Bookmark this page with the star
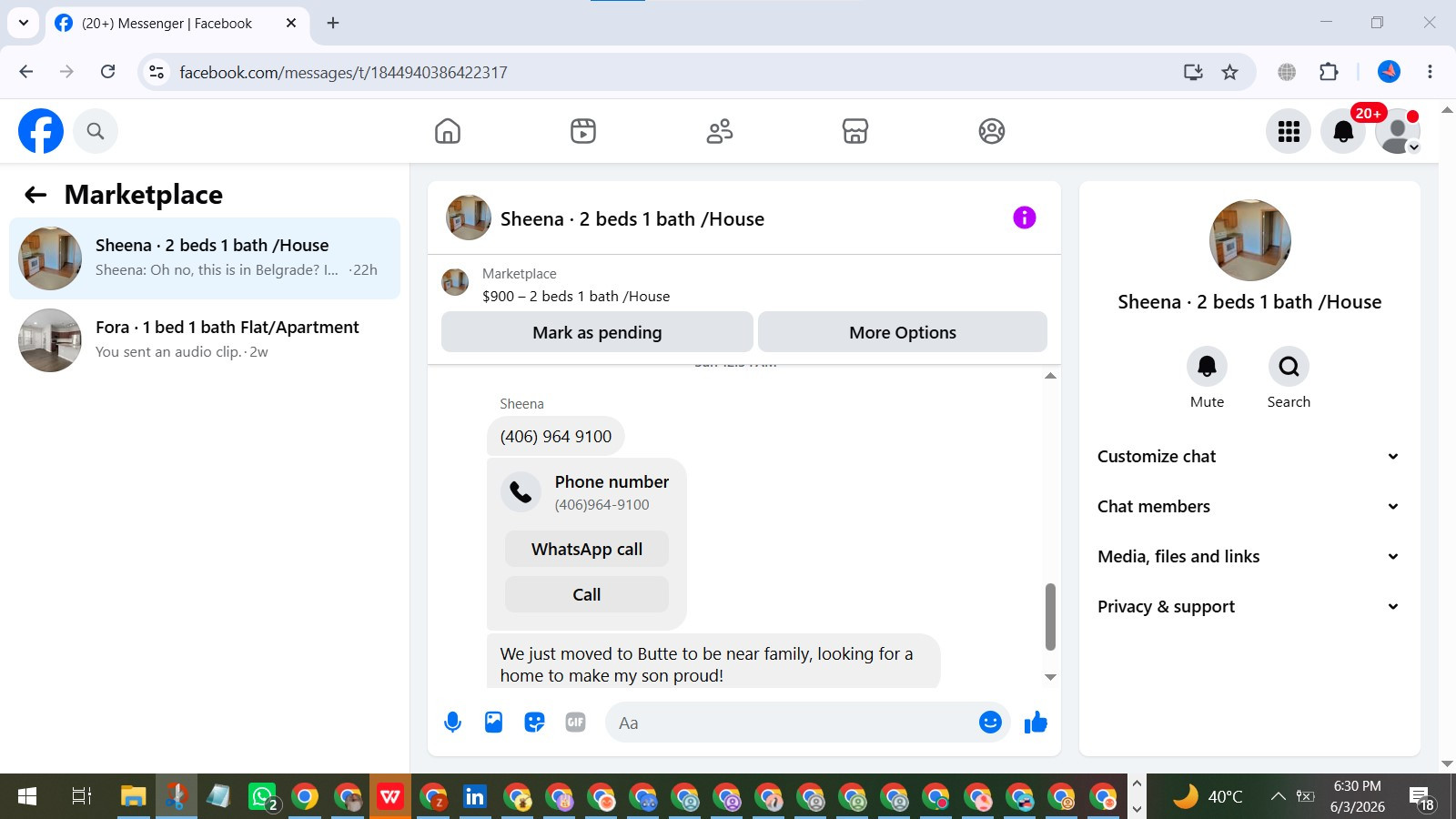The height and width of the screenshot is (819, 1456). pyautogui.click(x=1230, y=72)
